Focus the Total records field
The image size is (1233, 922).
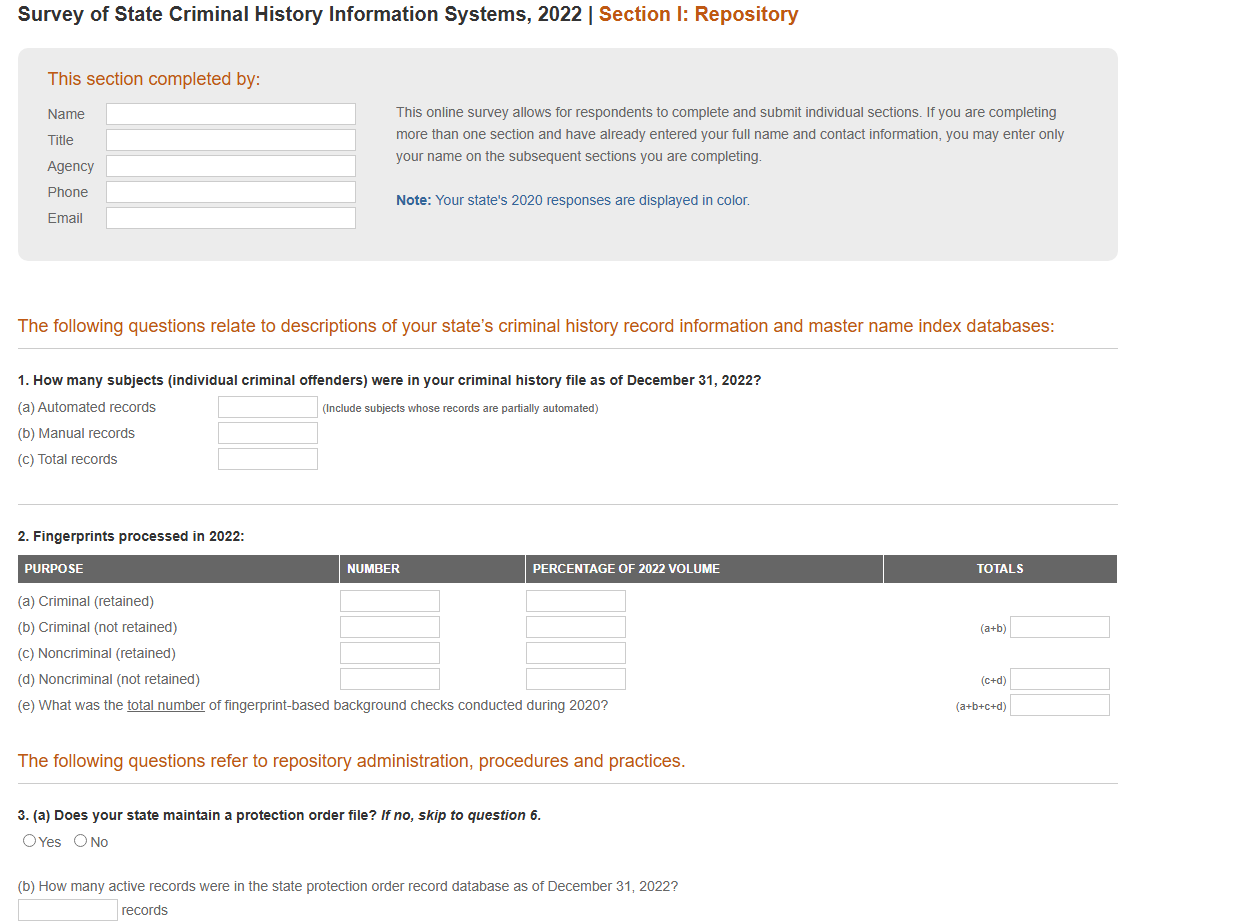268,459
